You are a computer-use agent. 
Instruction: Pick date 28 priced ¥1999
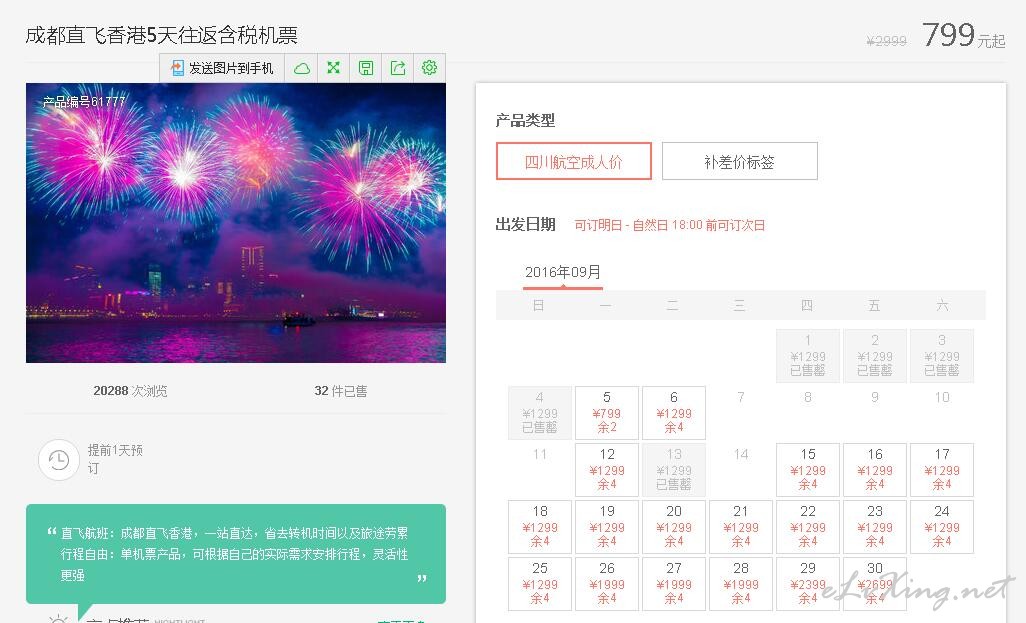[741, 583]
